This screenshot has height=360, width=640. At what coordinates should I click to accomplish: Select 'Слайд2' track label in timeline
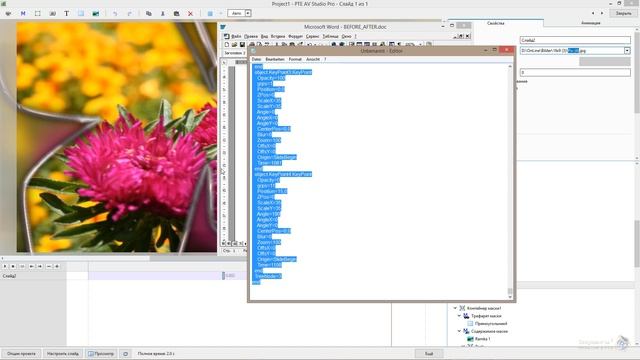click(9, 276)
